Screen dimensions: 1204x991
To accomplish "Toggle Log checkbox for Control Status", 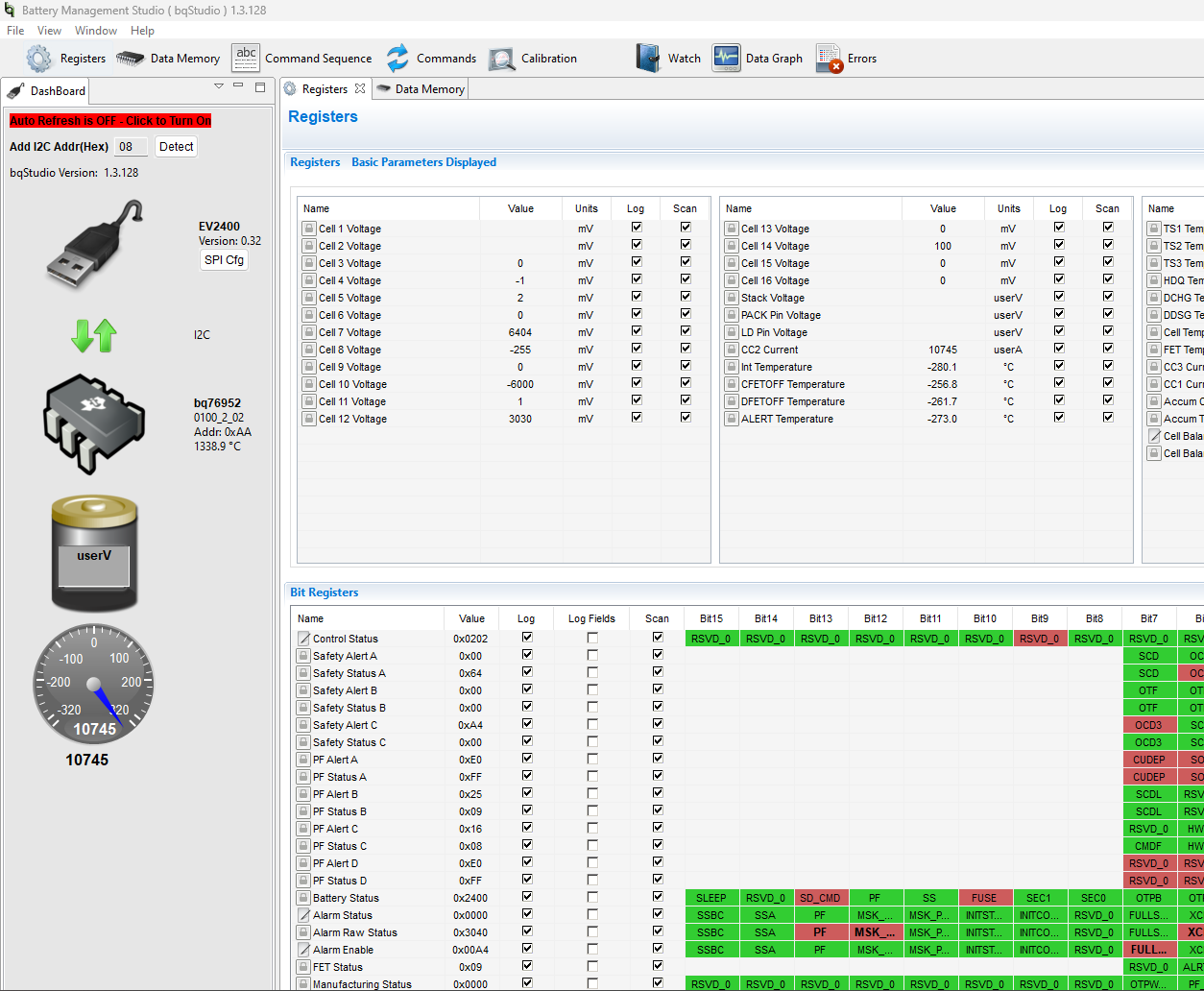I will [527, 638].
